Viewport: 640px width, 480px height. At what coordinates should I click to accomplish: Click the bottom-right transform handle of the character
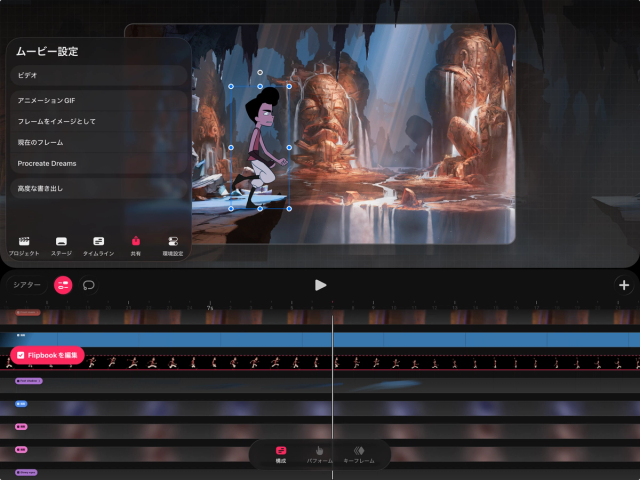click(289, 209)
